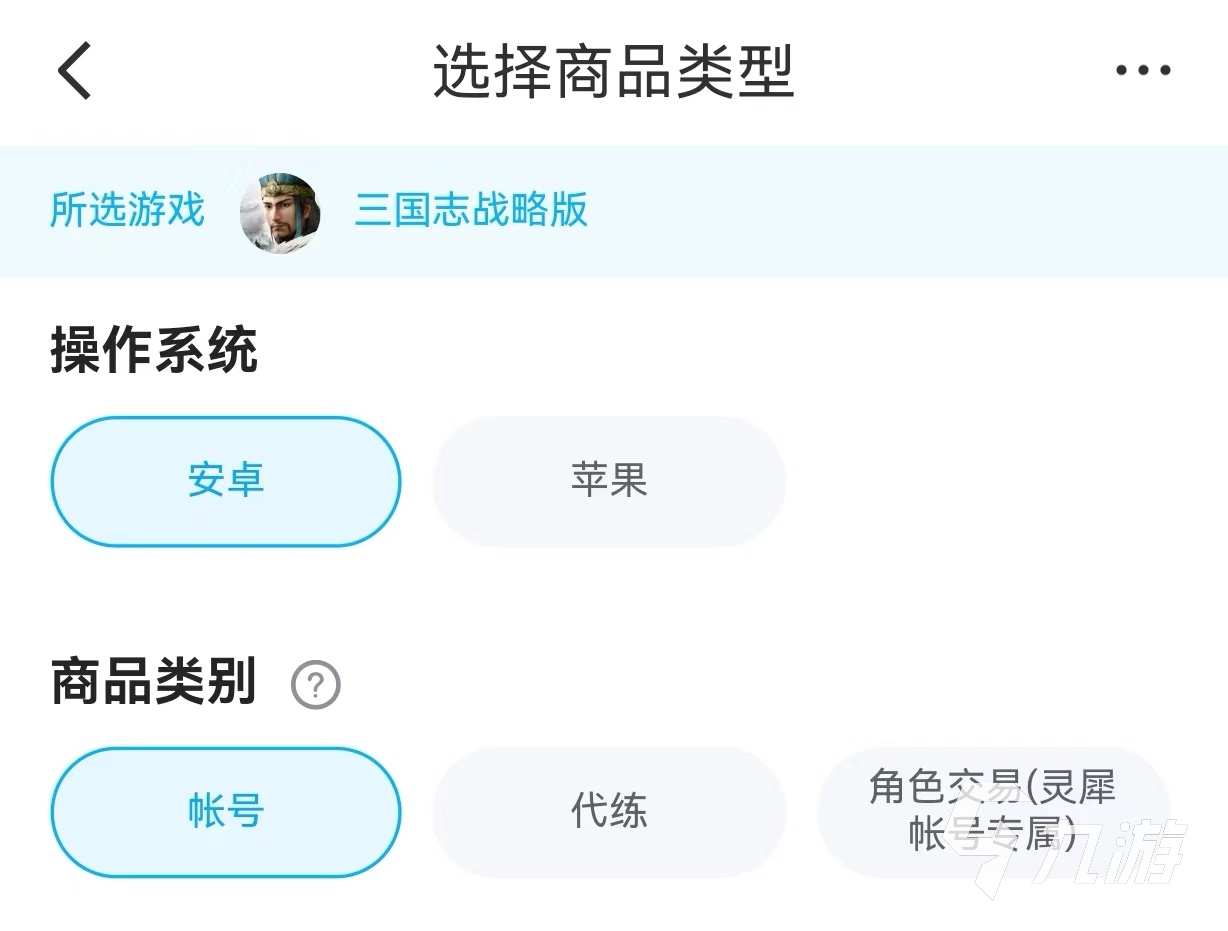Viewport: 1228px width, 931px height.
Task: Tap the 三国志战略版 game avatar
Action: coord(281,212)
